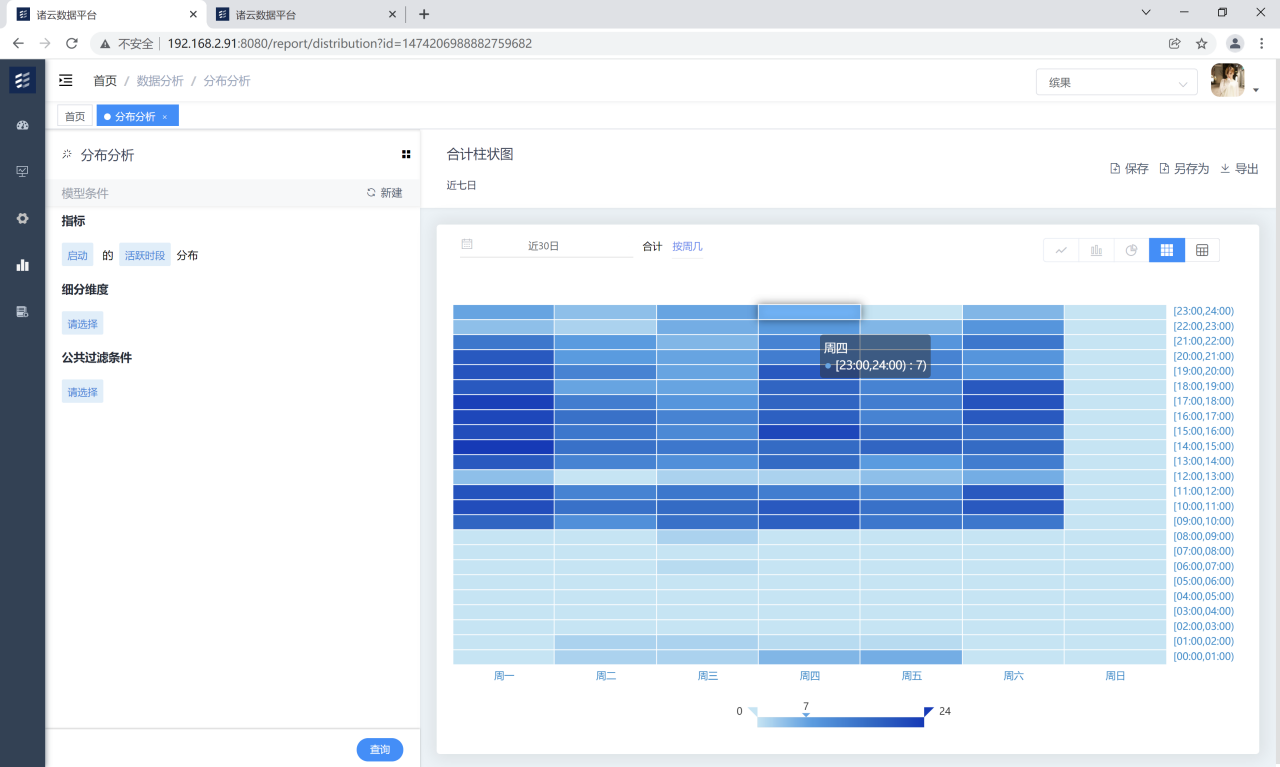The width and height of the screenshot is (1280, 767).
Task: Open the dashboard gauge icon in the sidebar
Action: tap(22, 126)
